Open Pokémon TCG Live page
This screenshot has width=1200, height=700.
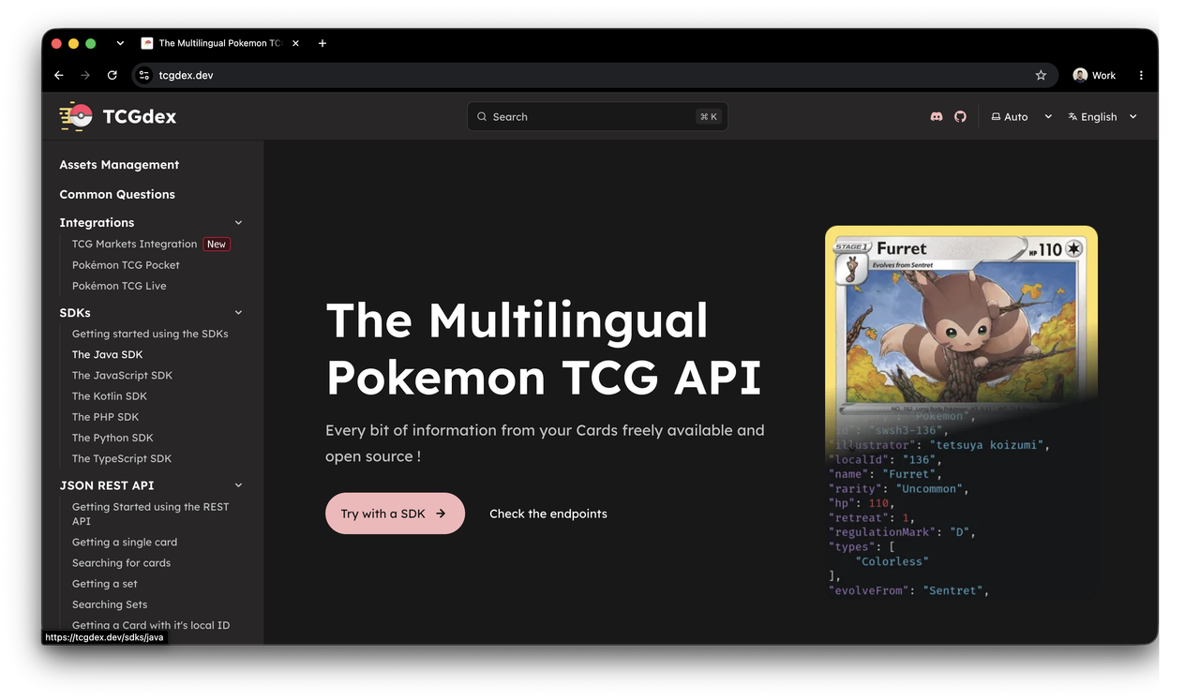coord(119,286)
